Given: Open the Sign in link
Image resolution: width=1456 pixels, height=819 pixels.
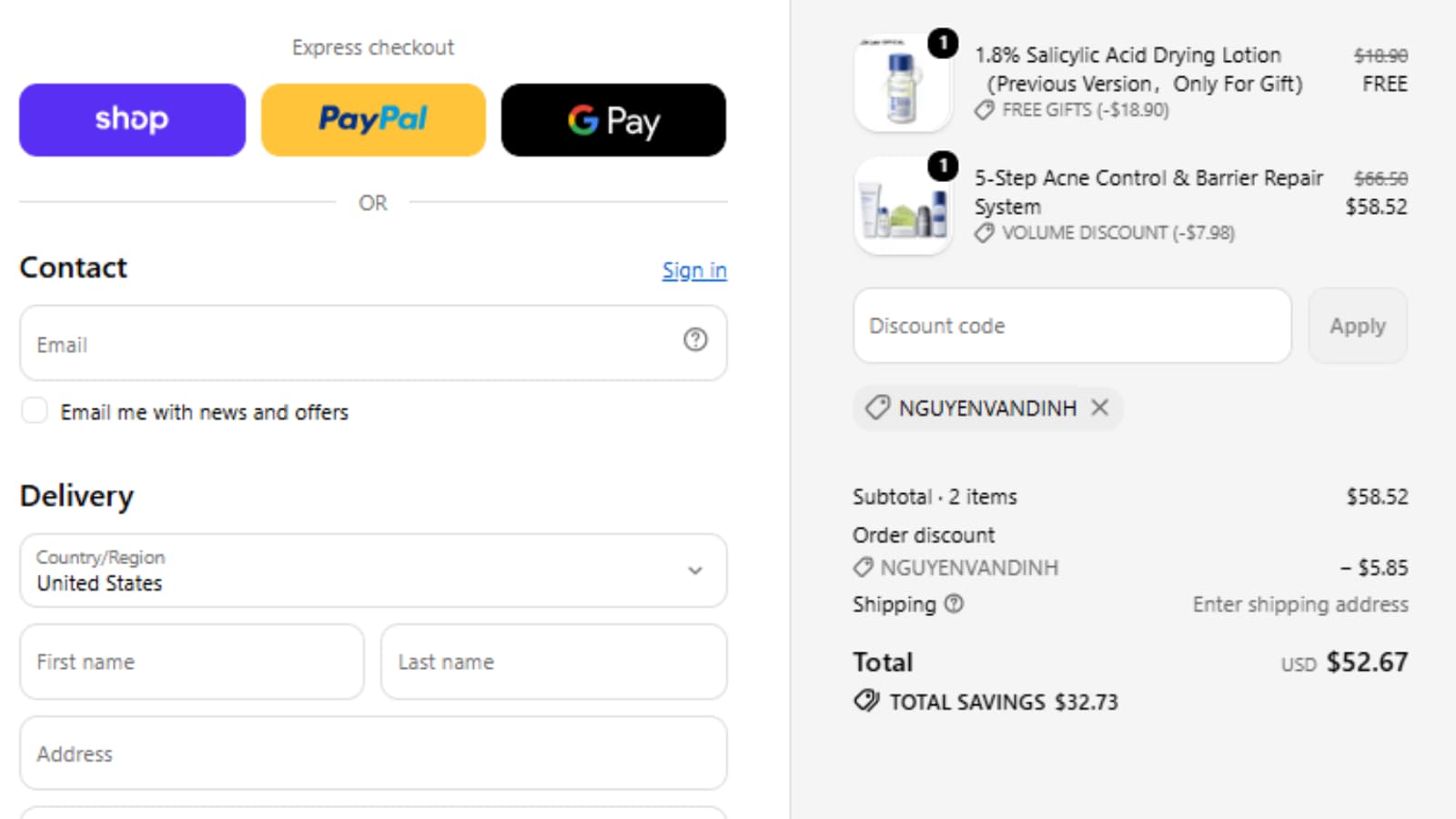Looking at the screenshot, I should [694, 270].
